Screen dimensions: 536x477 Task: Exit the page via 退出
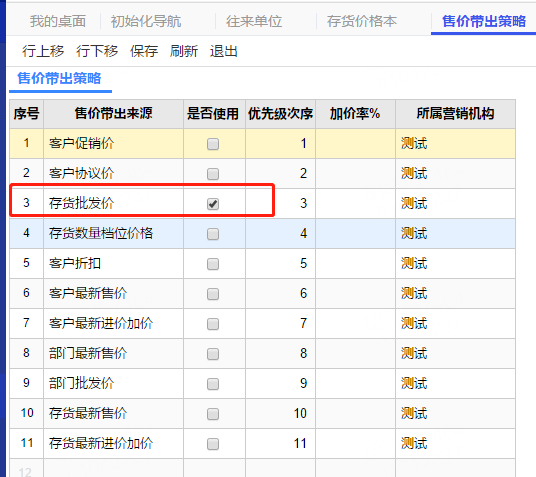click(x=224, y=51)
